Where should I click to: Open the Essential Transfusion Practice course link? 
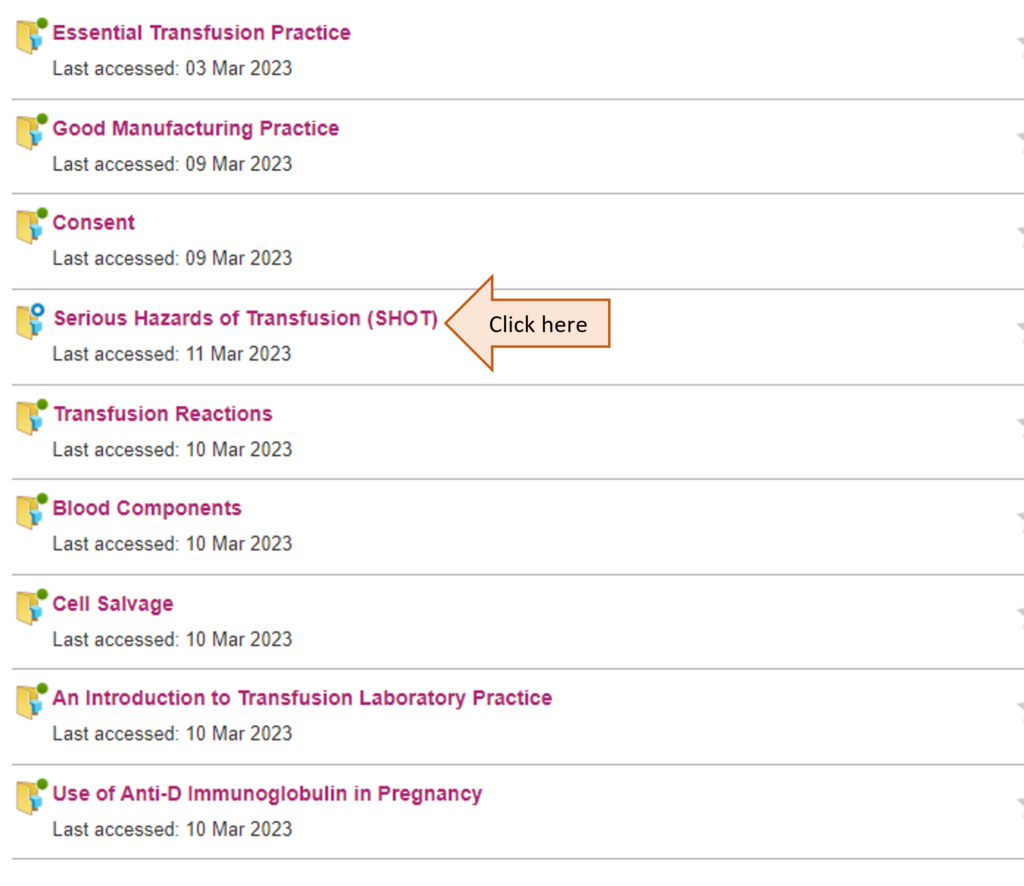(x=201, y=33)
